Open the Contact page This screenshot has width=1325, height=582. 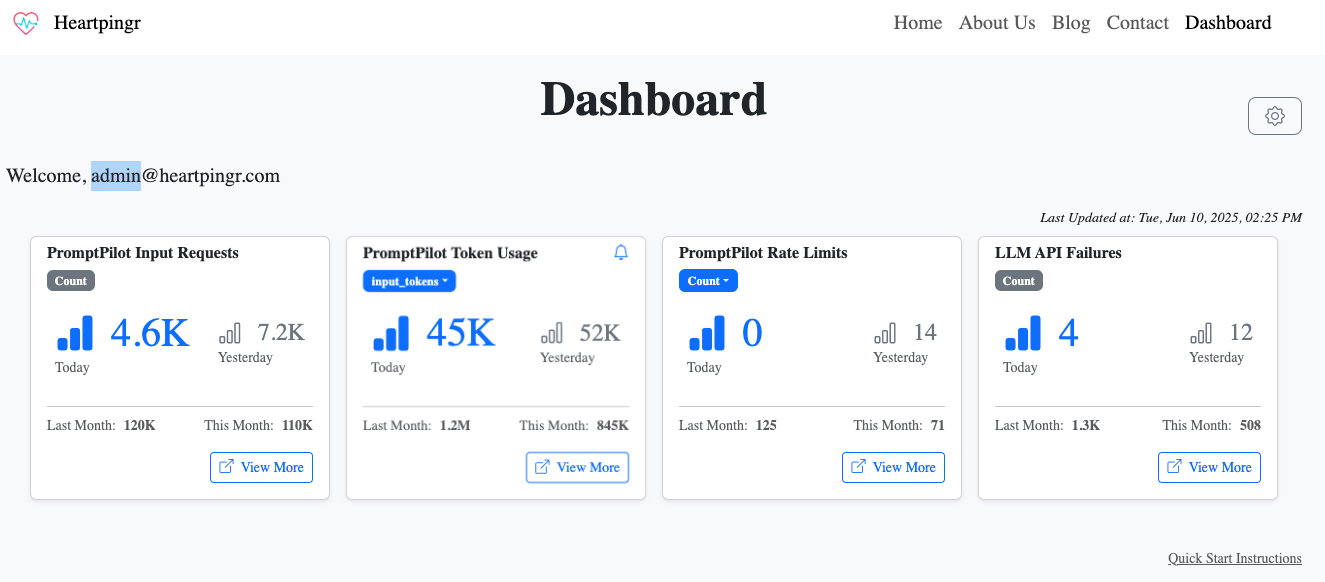(1137, 23)
